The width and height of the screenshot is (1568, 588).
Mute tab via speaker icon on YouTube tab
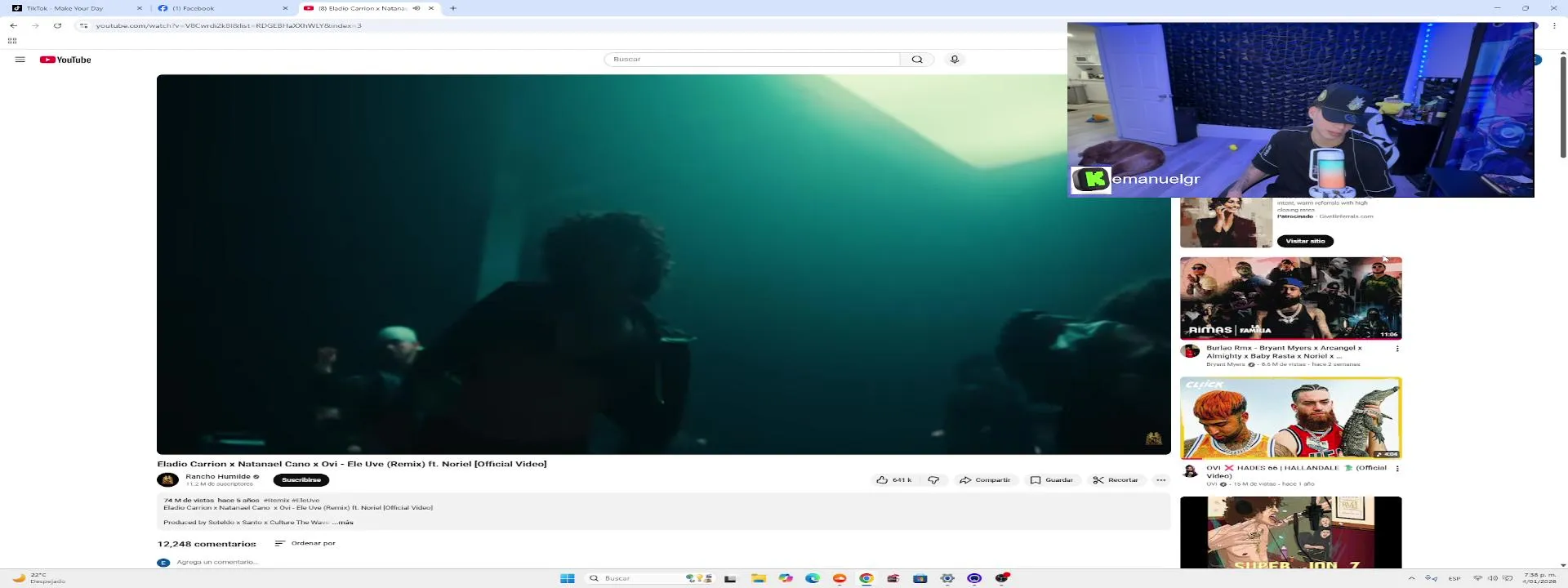pos(416,8)
